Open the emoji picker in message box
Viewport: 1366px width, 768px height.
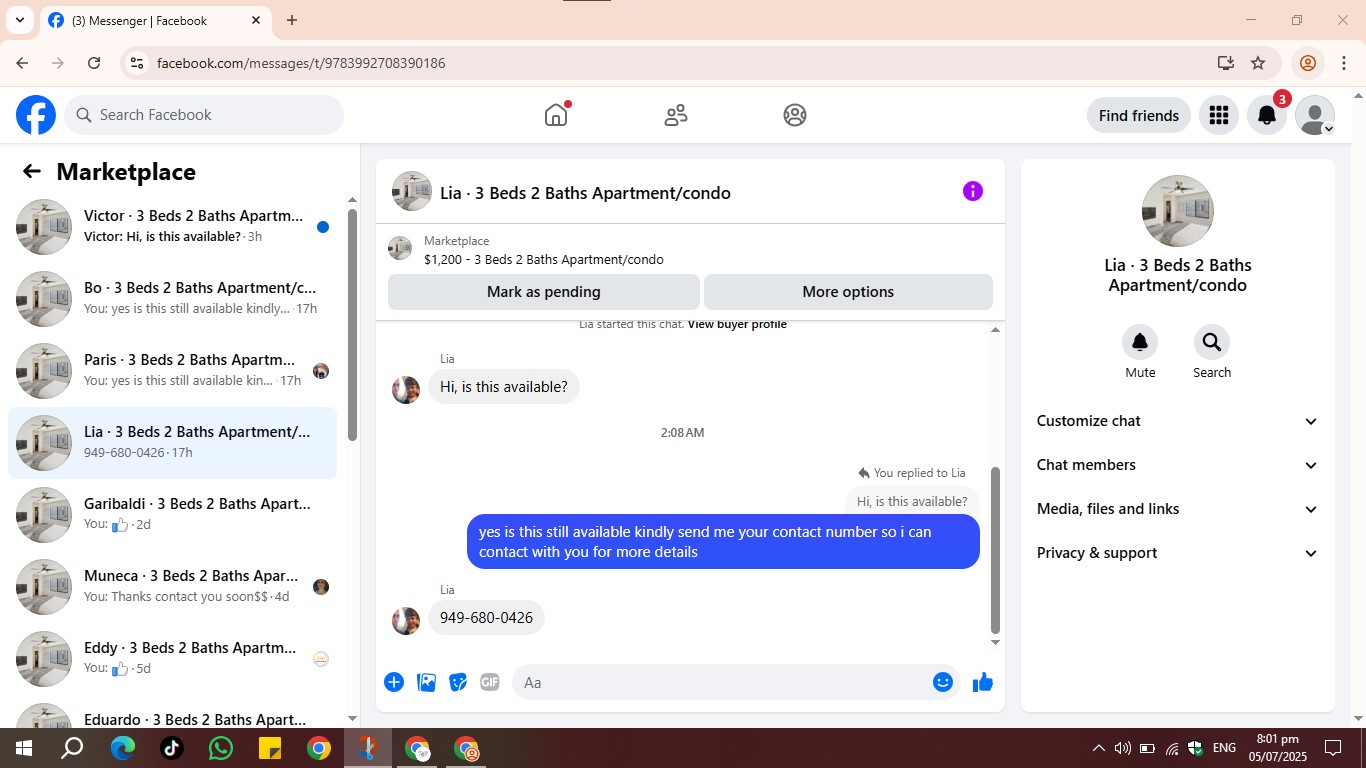(943, 682)
